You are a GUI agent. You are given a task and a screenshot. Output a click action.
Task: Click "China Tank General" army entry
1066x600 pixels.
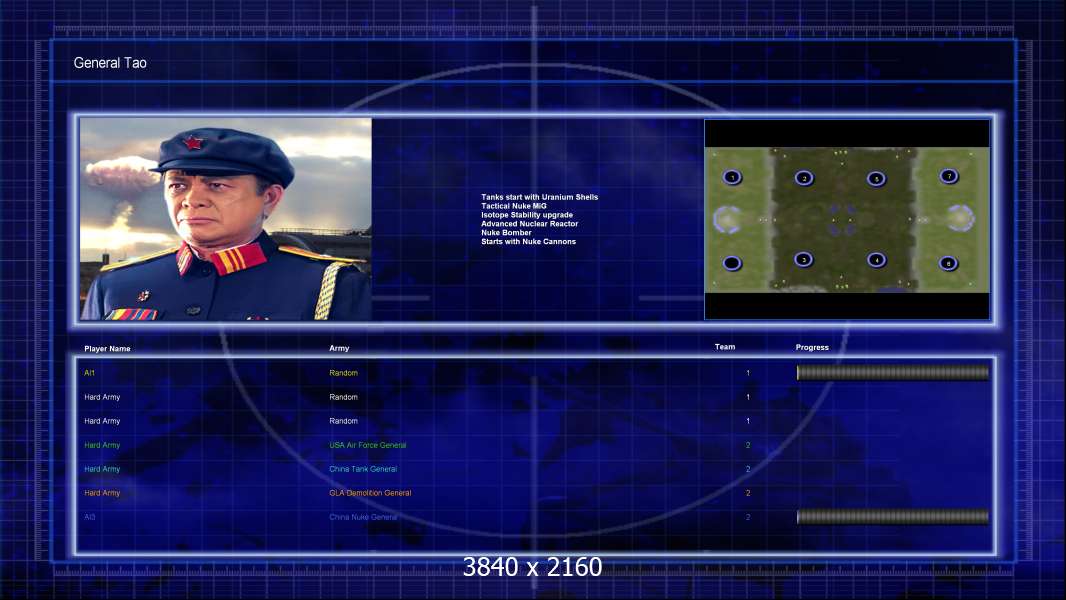(x=363, y=469)
